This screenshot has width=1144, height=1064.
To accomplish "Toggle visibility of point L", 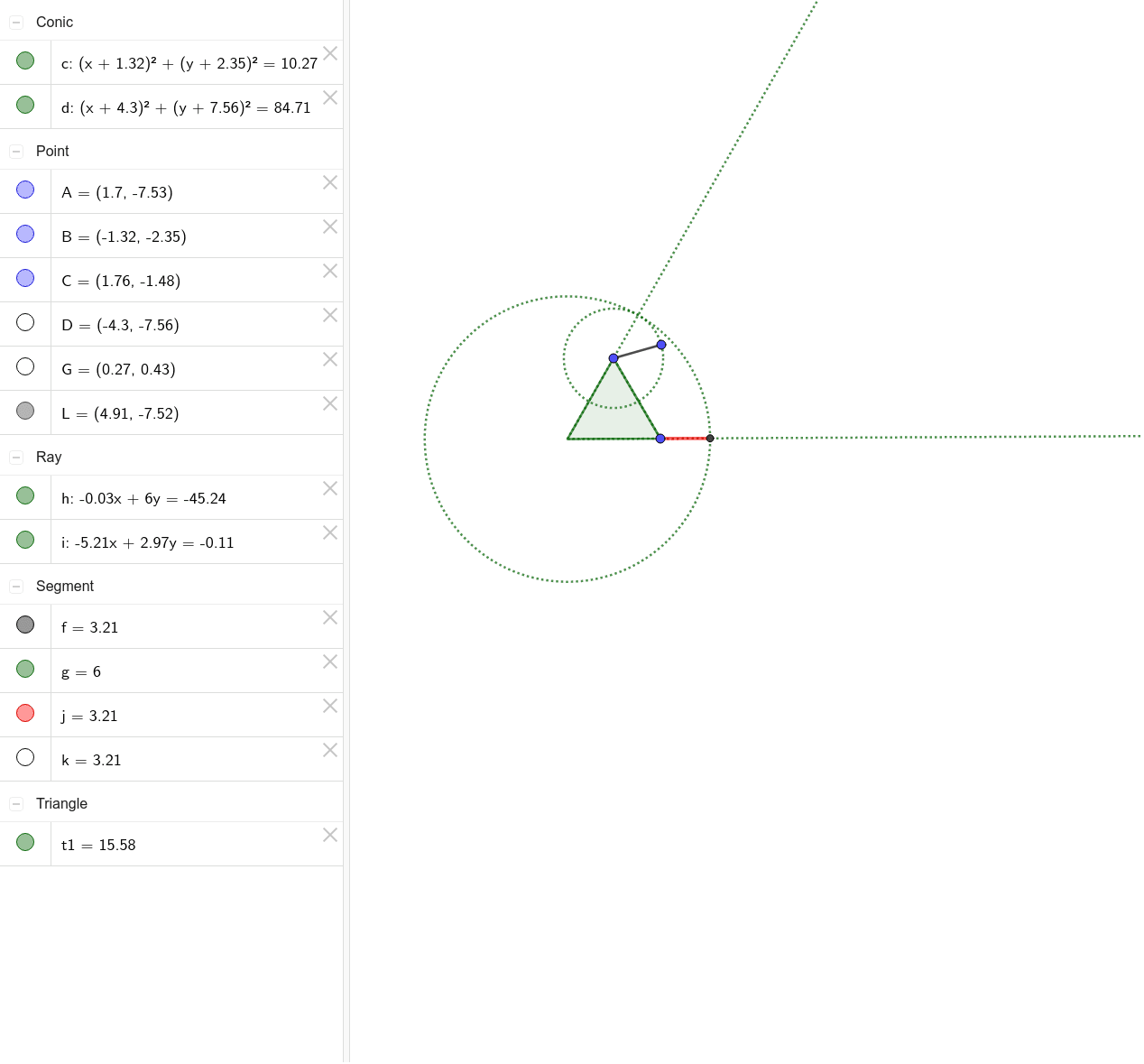I will point(25,411).
